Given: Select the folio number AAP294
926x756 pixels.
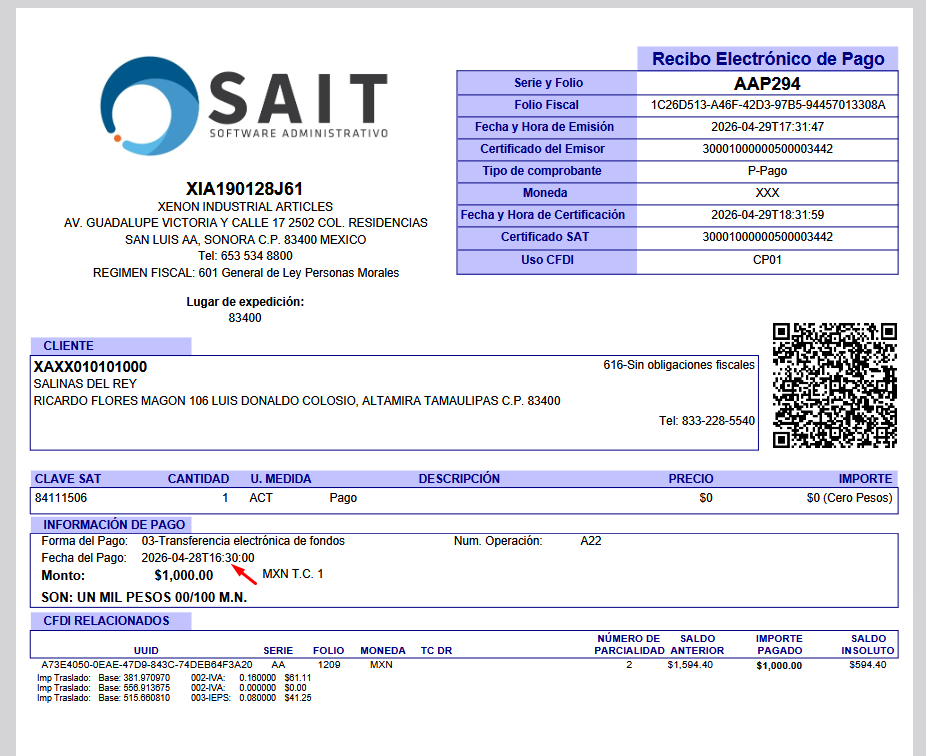Looking at the screenshot, I should click(767, 83).
